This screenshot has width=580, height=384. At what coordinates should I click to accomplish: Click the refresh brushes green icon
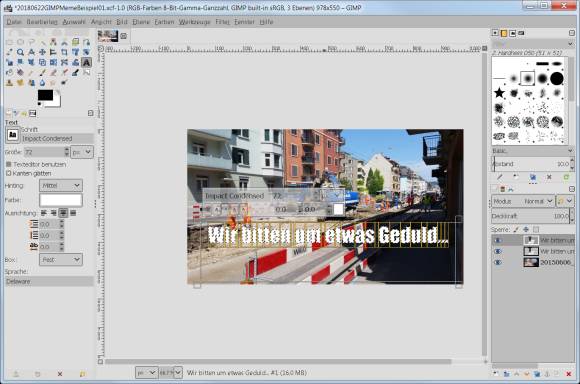tap(566, 177)
